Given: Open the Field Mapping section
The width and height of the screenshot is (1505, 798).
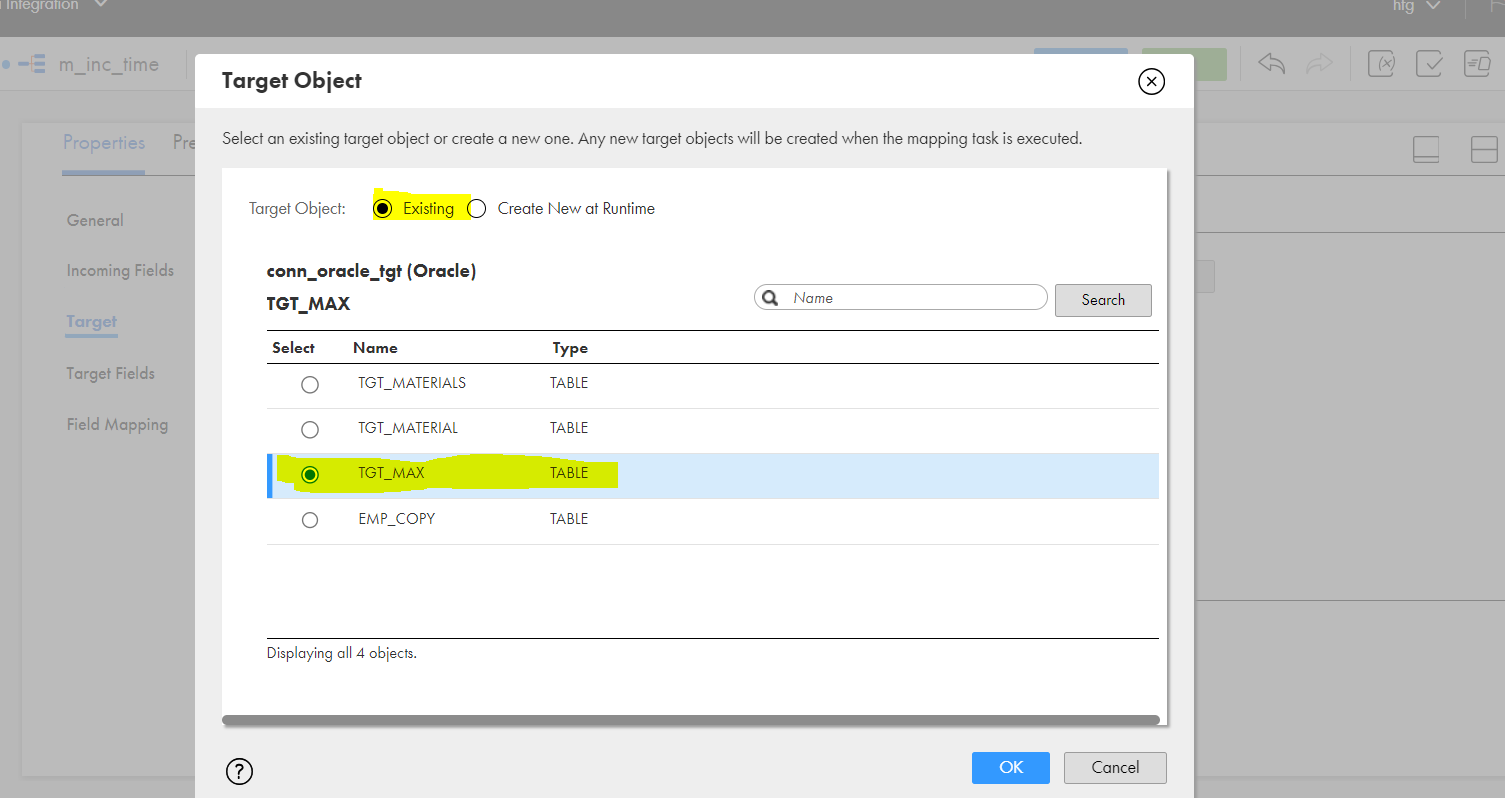Looking at the screenshot, I should [x=117, y=424].
